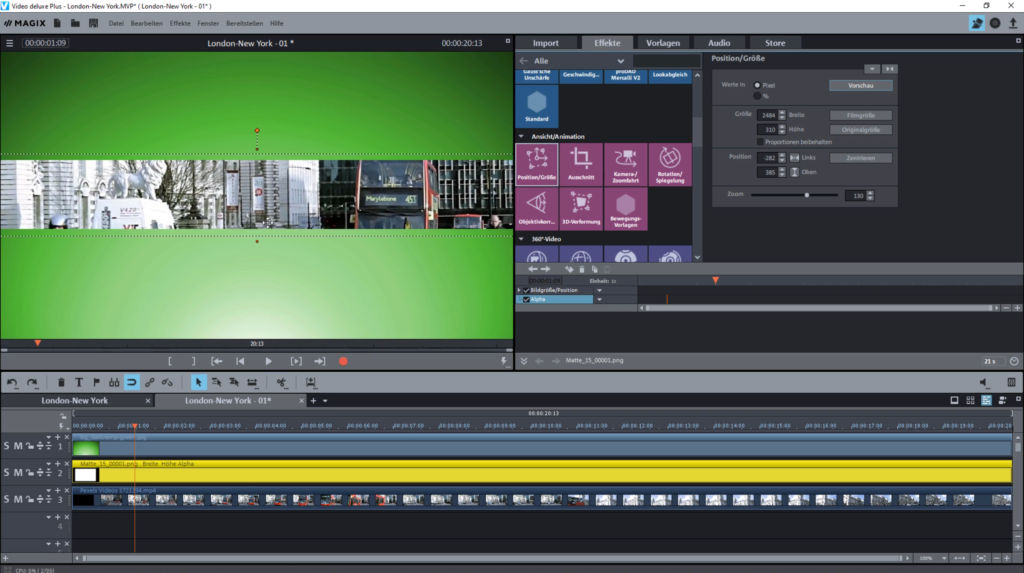Click the group objects icon
The height and width of the screenshot is (573, 1024).
[114, 382]
